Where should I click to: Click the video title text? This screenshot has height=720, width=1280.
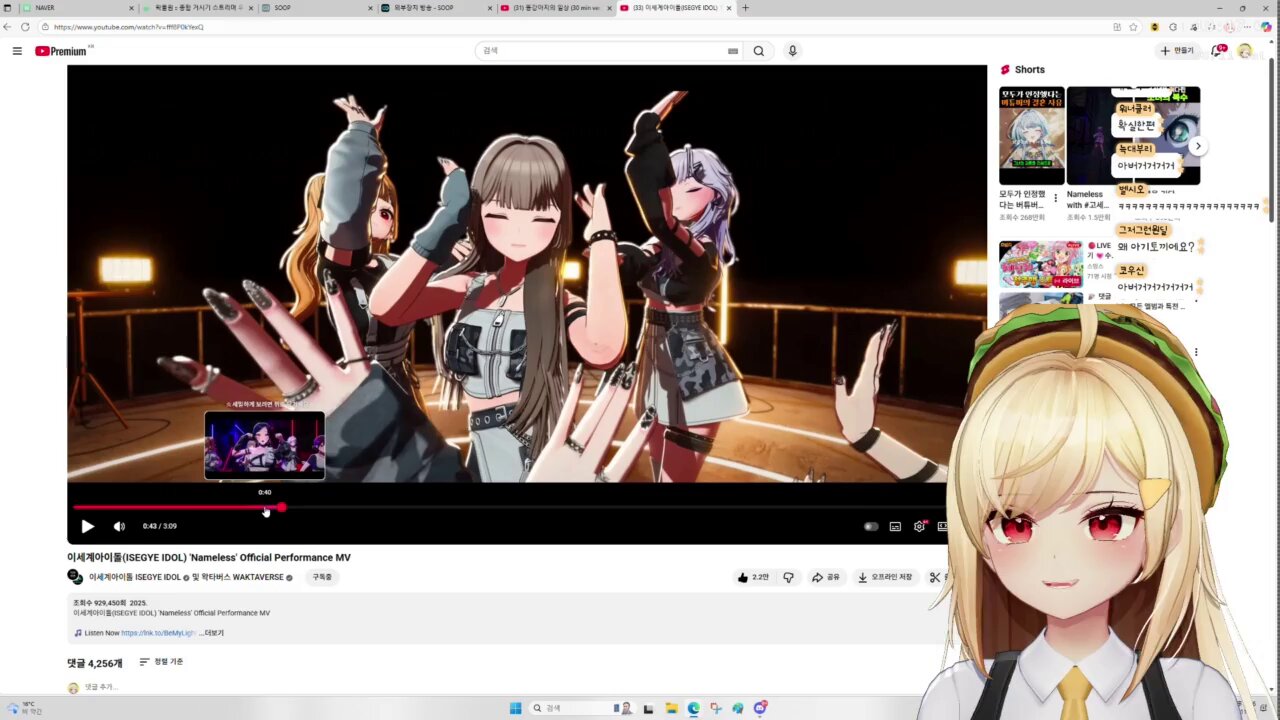pyautogui.click(x=209, y=557)
